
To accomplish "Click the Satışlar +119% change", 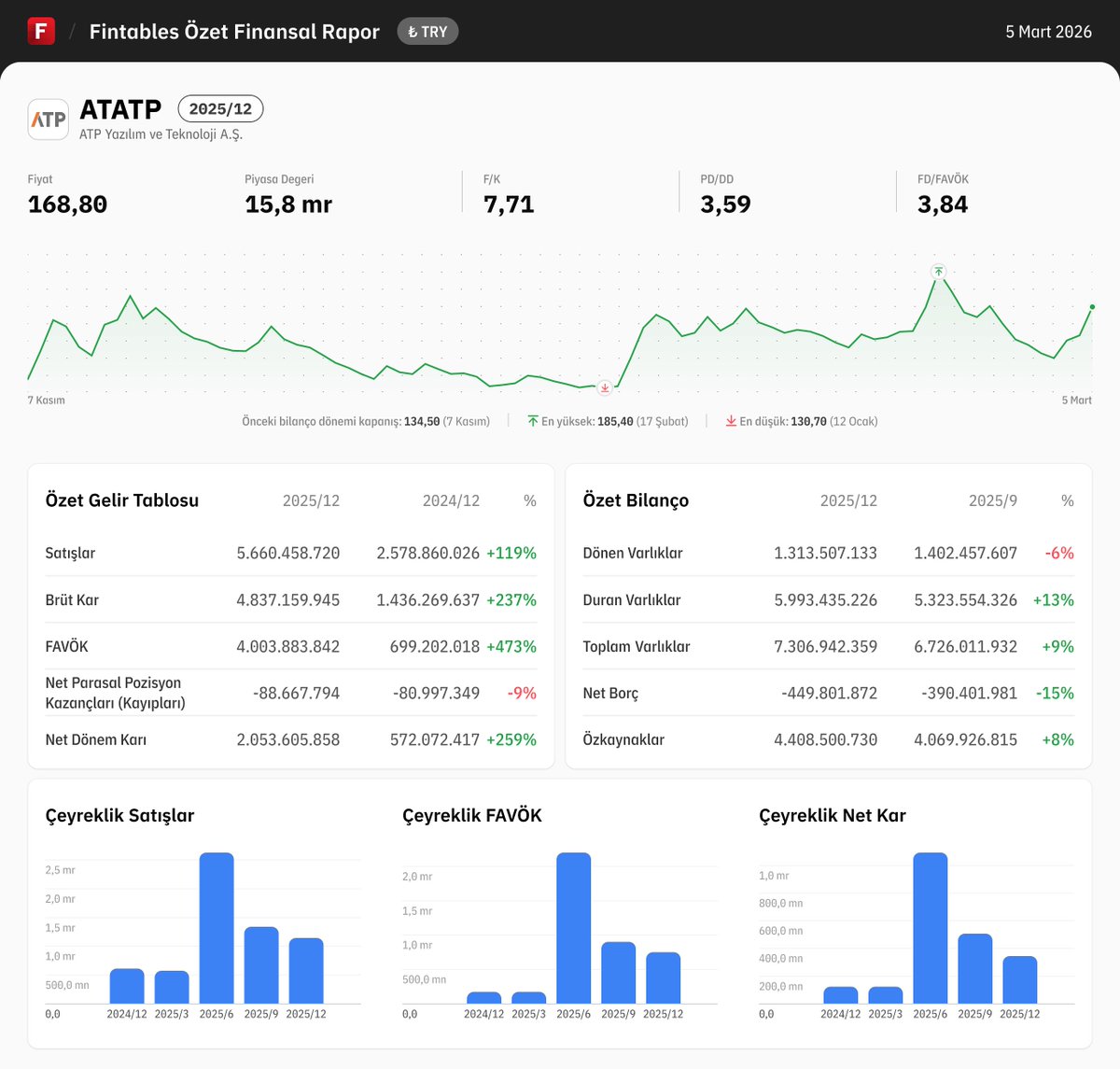I will (511, 553).
